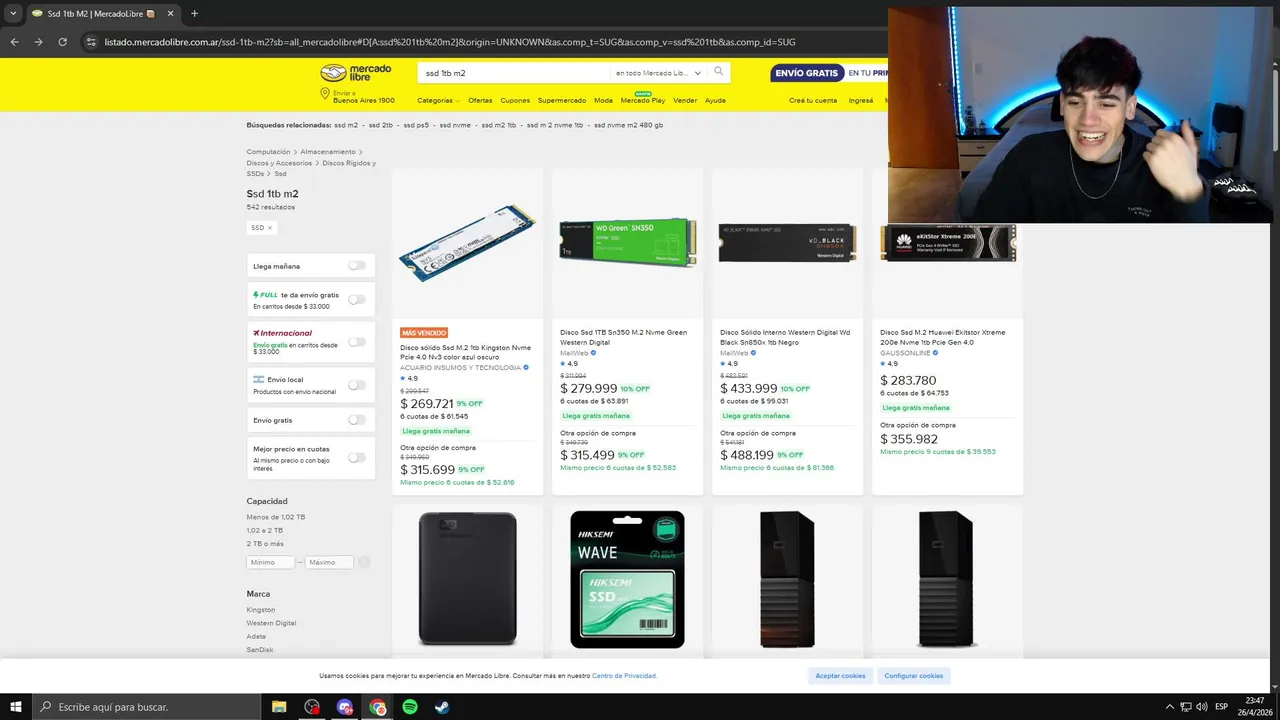Click the browser address bar URL
The image size is (1280, 720).
[x=450, y=42]
